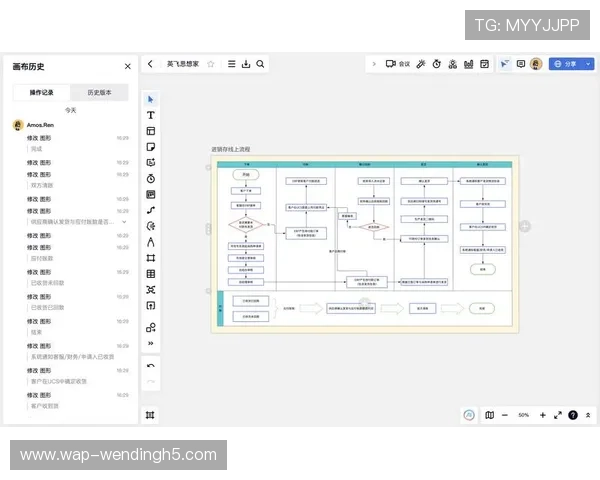Click the export download icon
The width and height of the screenshot is (600, 480).
coord(246,64)
